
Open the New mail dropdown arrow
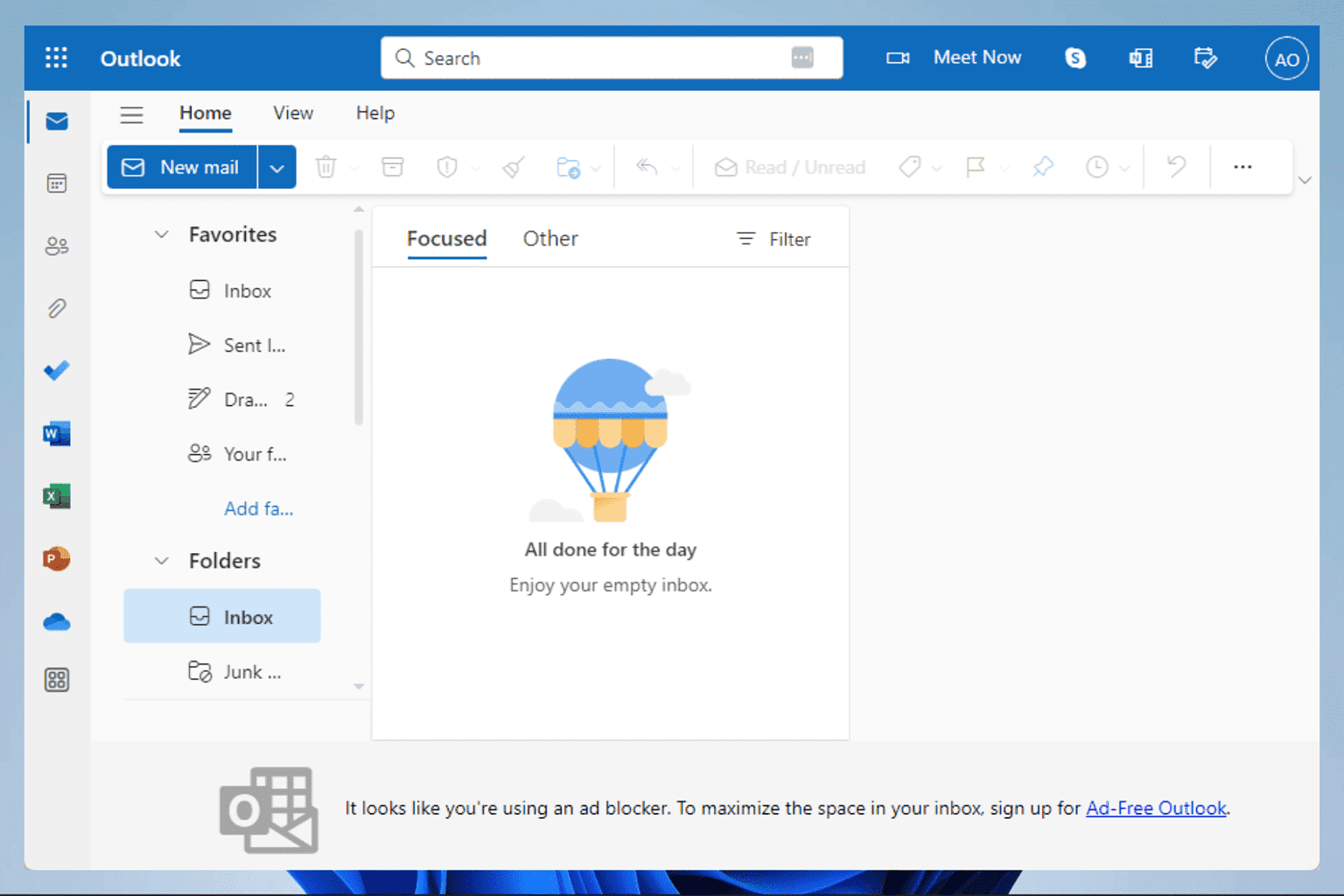pyautogui.click(x=276, y=166)
